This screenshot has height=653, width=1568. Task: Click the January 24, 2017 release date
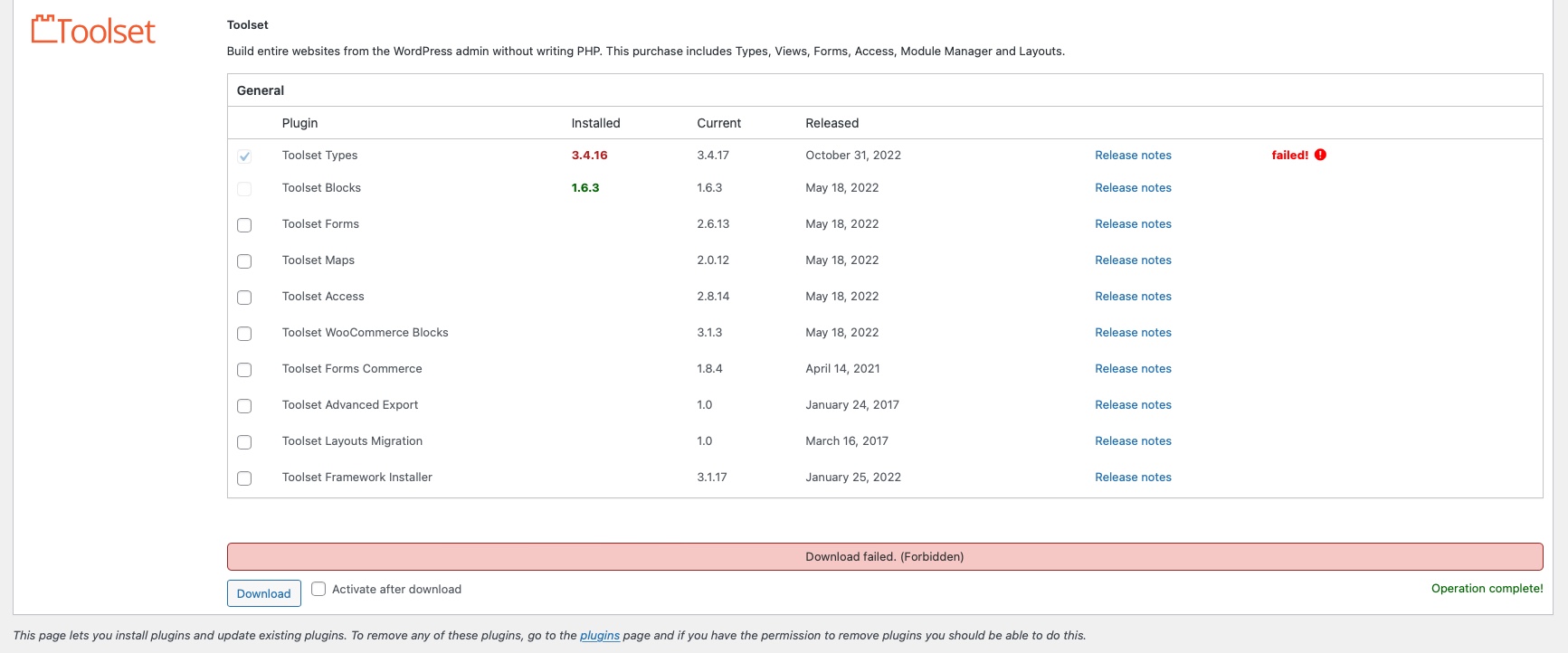[852, 405]
